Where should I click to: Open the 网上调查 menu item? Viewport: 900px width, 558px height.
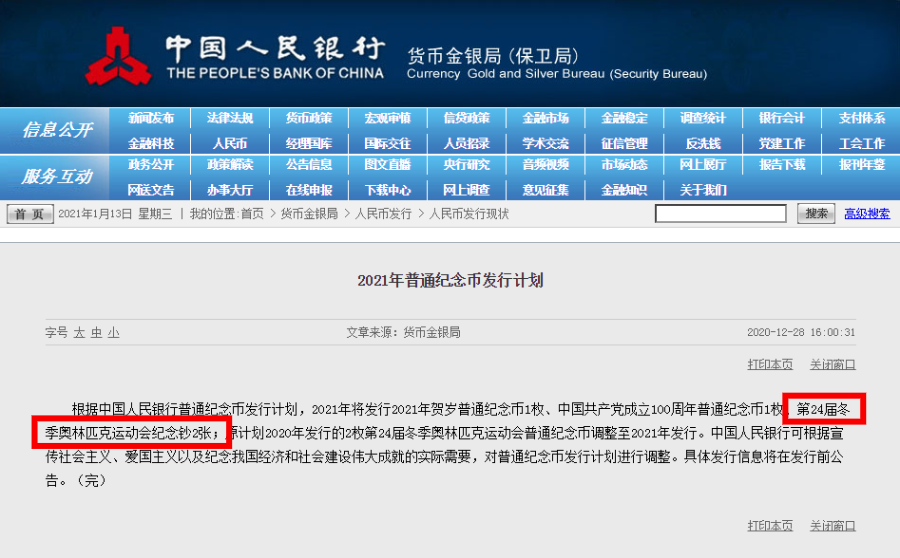tap(467, 189)
